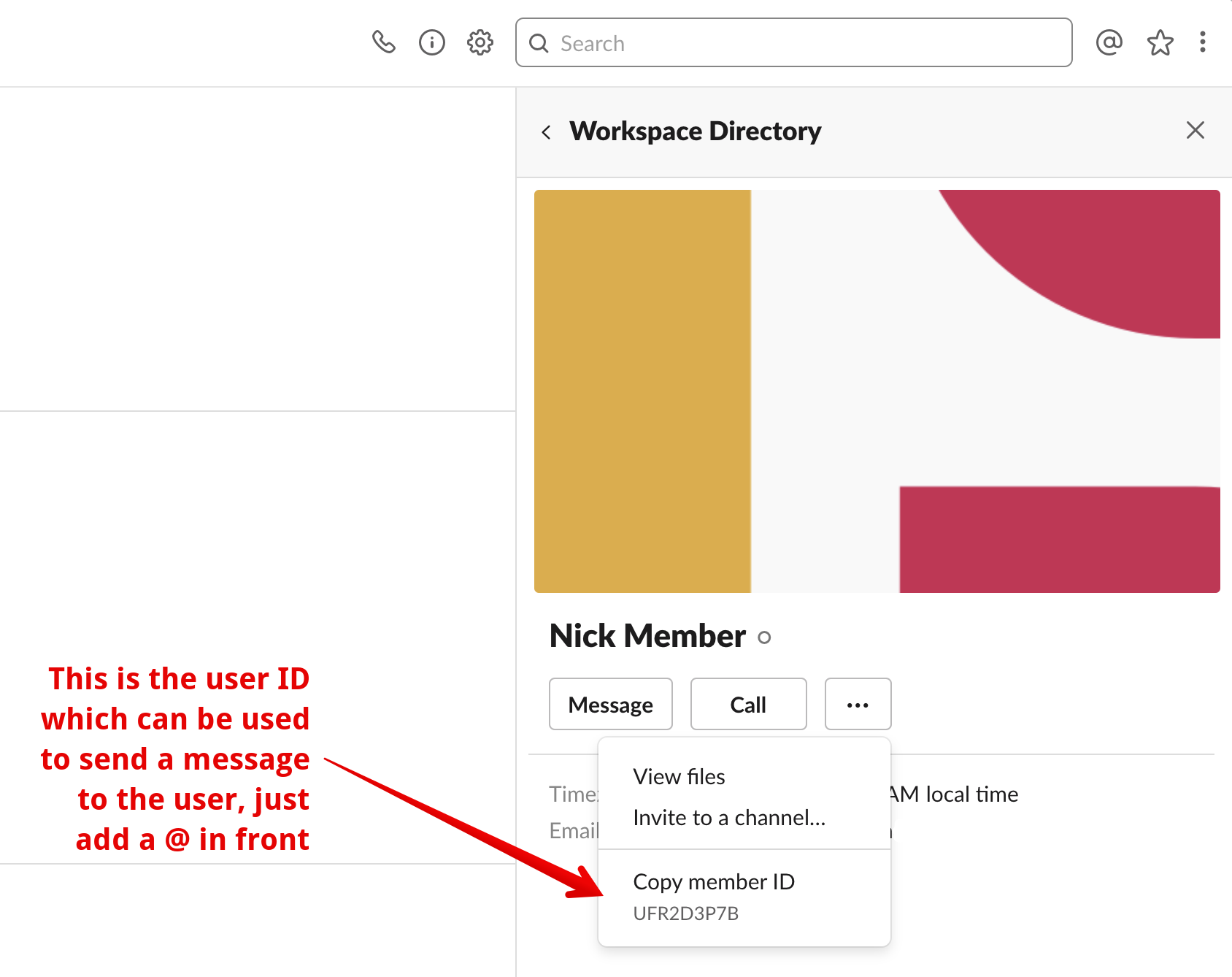
Task: Click Nick Member's presence status circle
Action: click(x=764, y=637)
